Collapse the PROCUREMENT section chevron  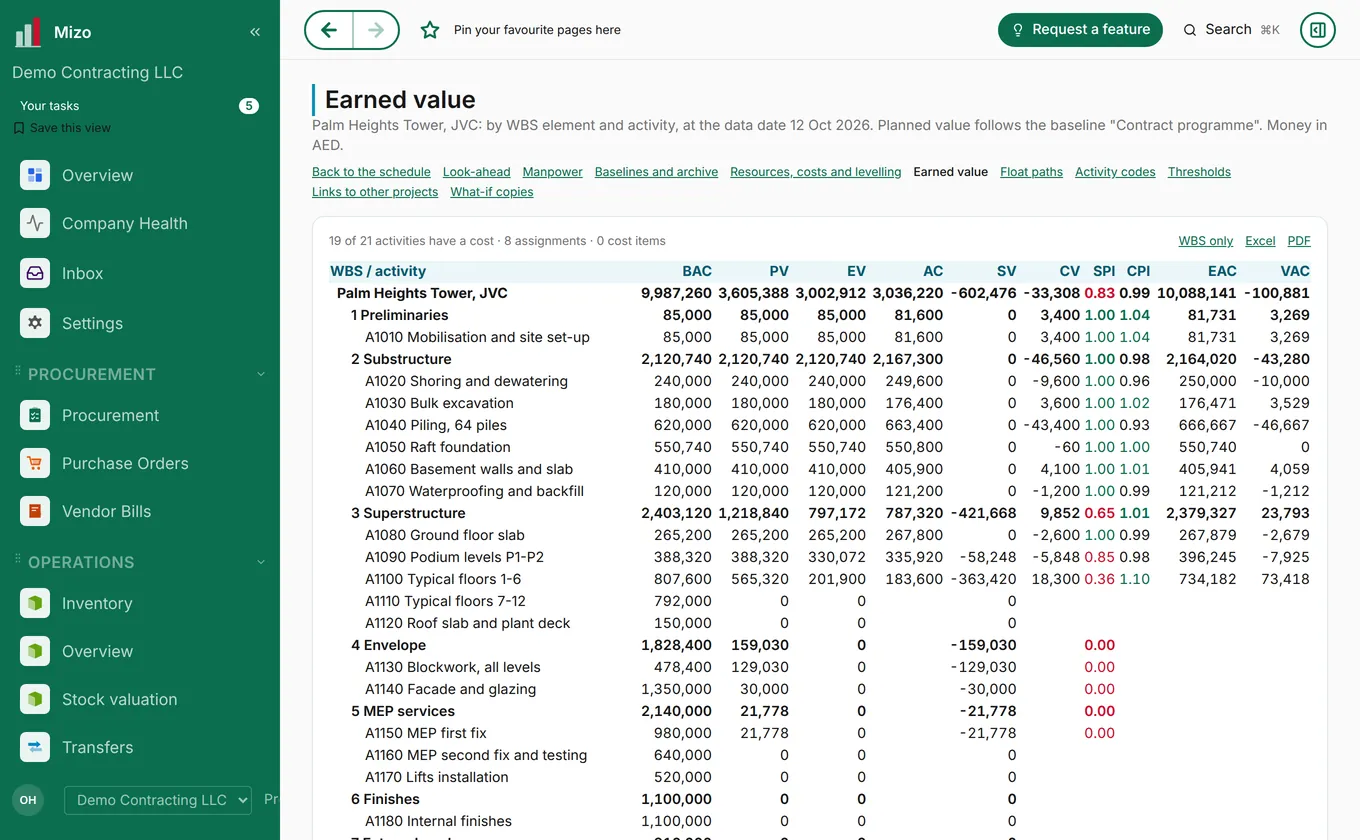pyautogui.click(x=261, y=374)
